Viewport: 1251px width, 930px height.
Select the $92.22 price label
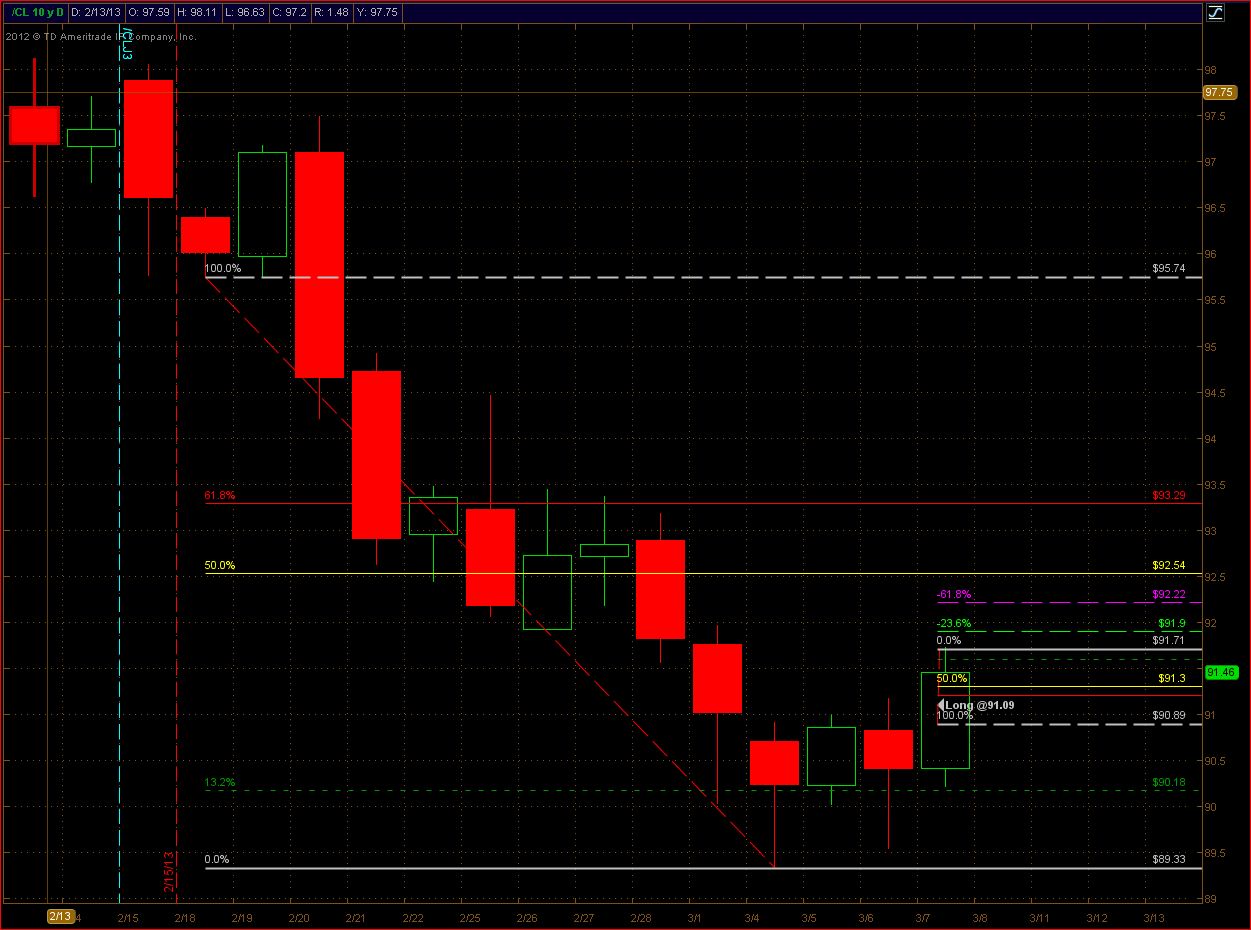[1168, 594]
